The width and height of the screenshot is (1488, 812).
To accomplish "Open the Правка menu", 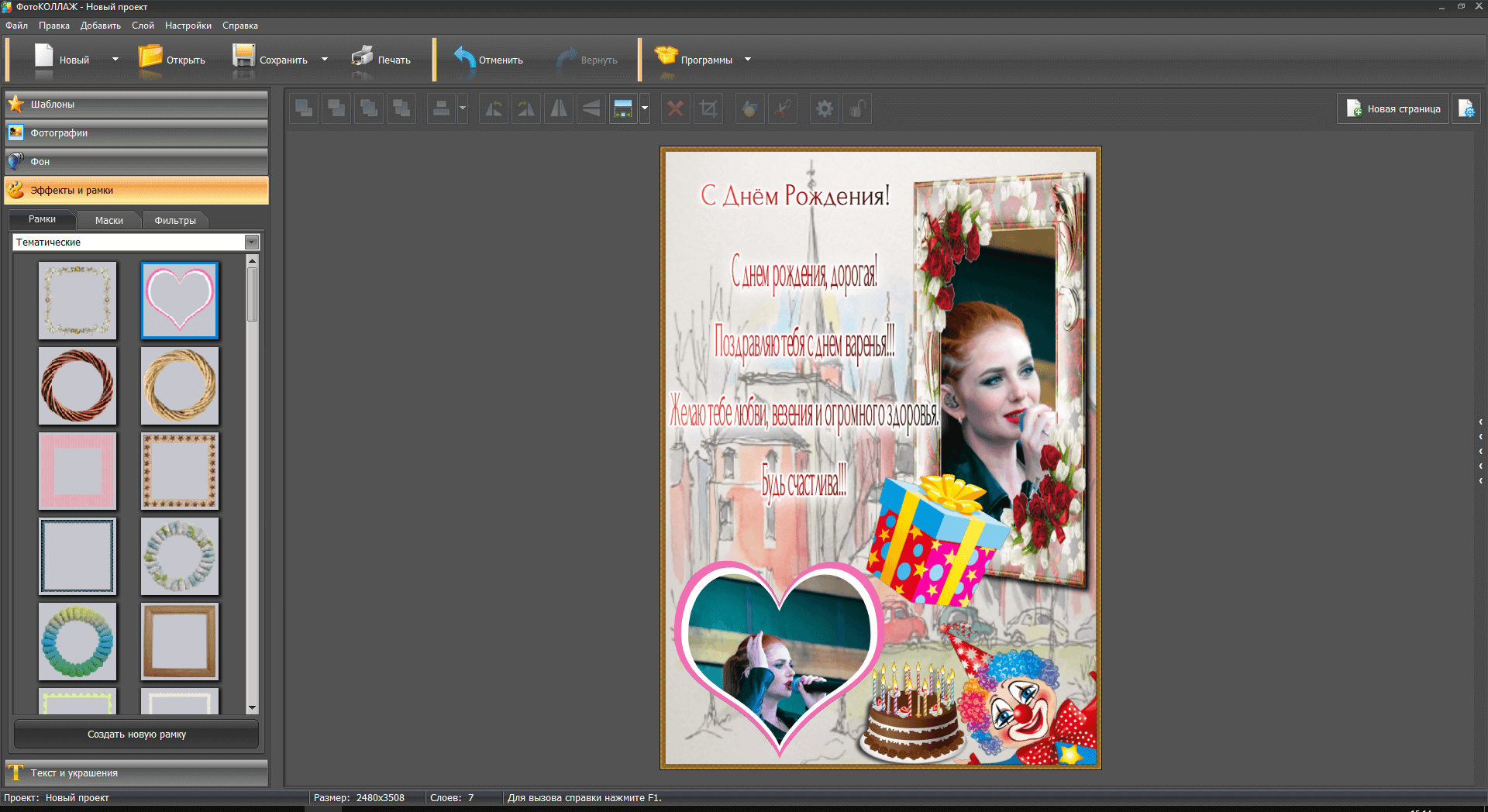I will tap(54, 26).
